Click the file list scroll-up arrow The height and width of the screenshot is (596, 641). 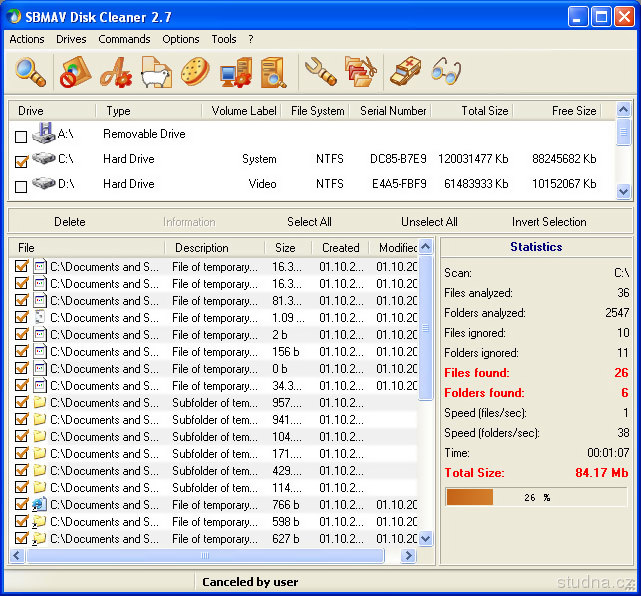[x=425, y=247]
